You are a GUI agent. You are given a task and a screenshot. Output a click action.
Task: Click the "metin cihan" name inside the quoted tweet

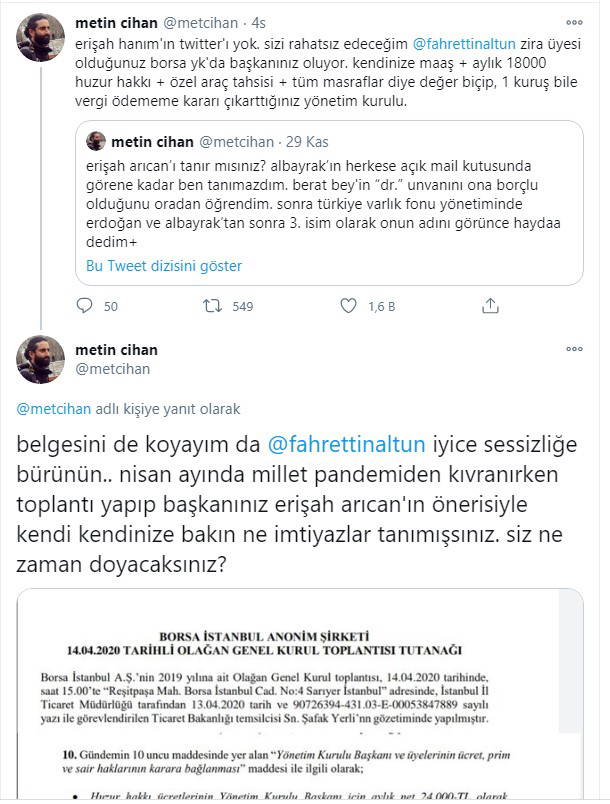point(152,141)
